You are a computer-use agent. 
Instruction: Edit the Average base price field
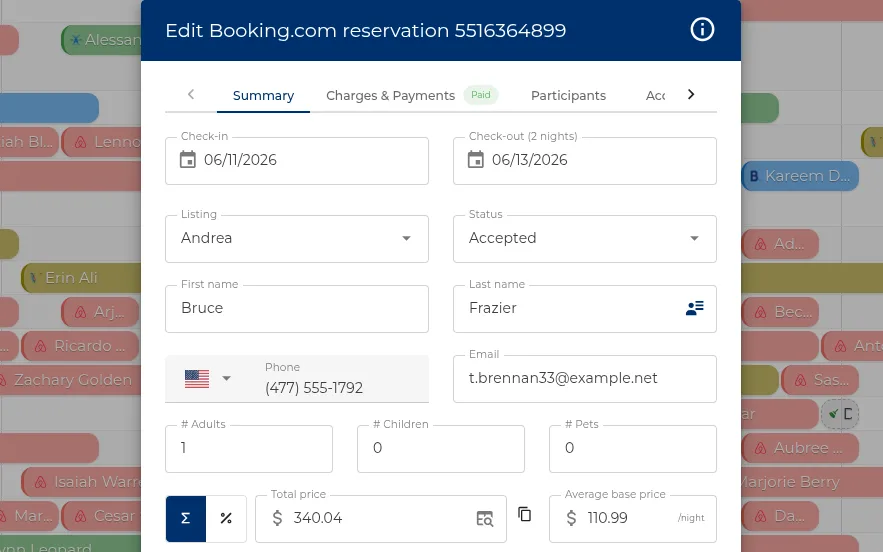tap(633, 519)
